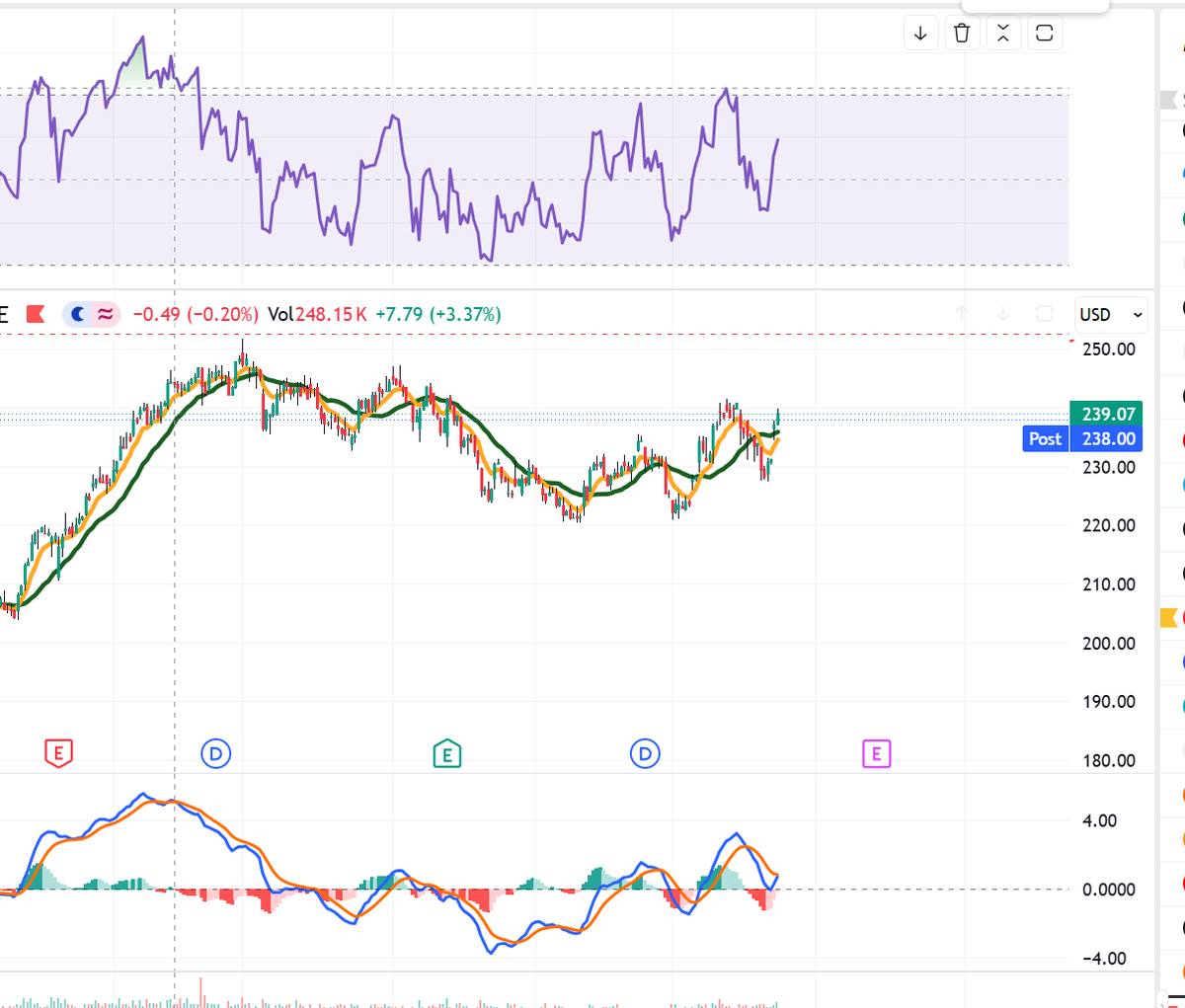This screenshot has height=1008, width=1185.
Task: Click the -0.49 (-0.20%) change value
Action: click(196, 314)
